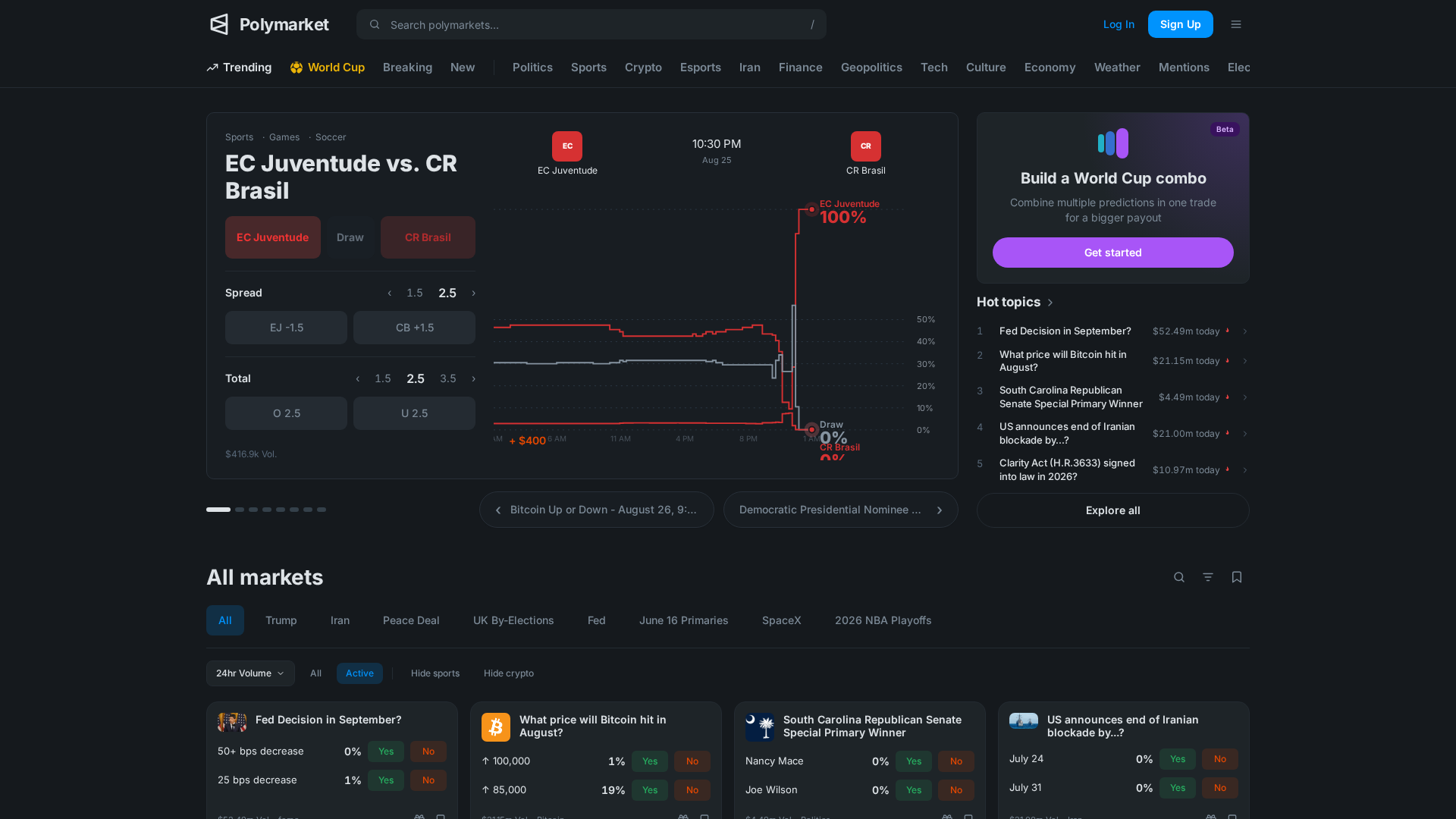Toggle Hide crypto filter
Screen dimensions: 1456x819
509,673
